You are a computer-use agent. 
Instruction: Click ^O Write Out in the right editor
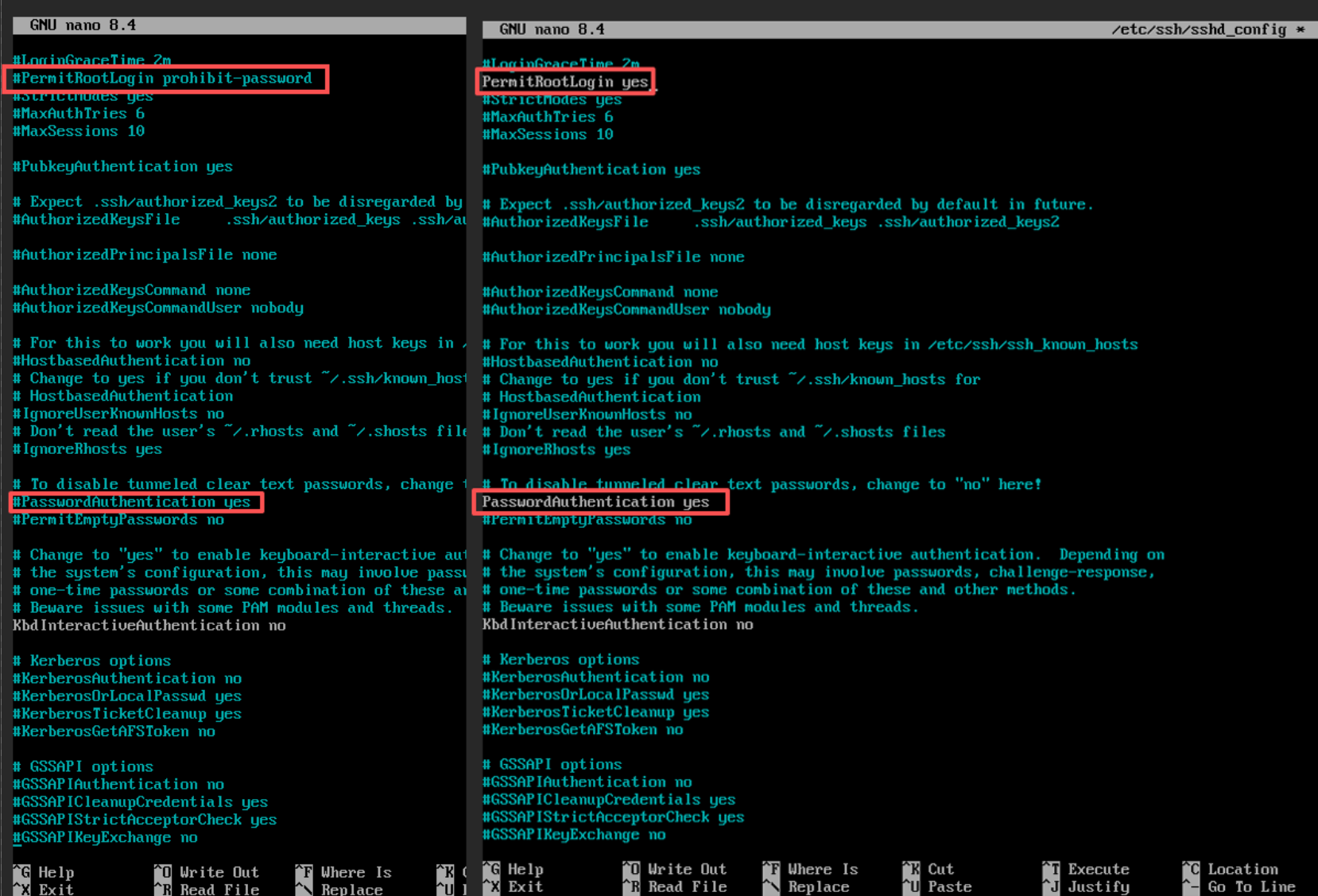pos(675,869)
